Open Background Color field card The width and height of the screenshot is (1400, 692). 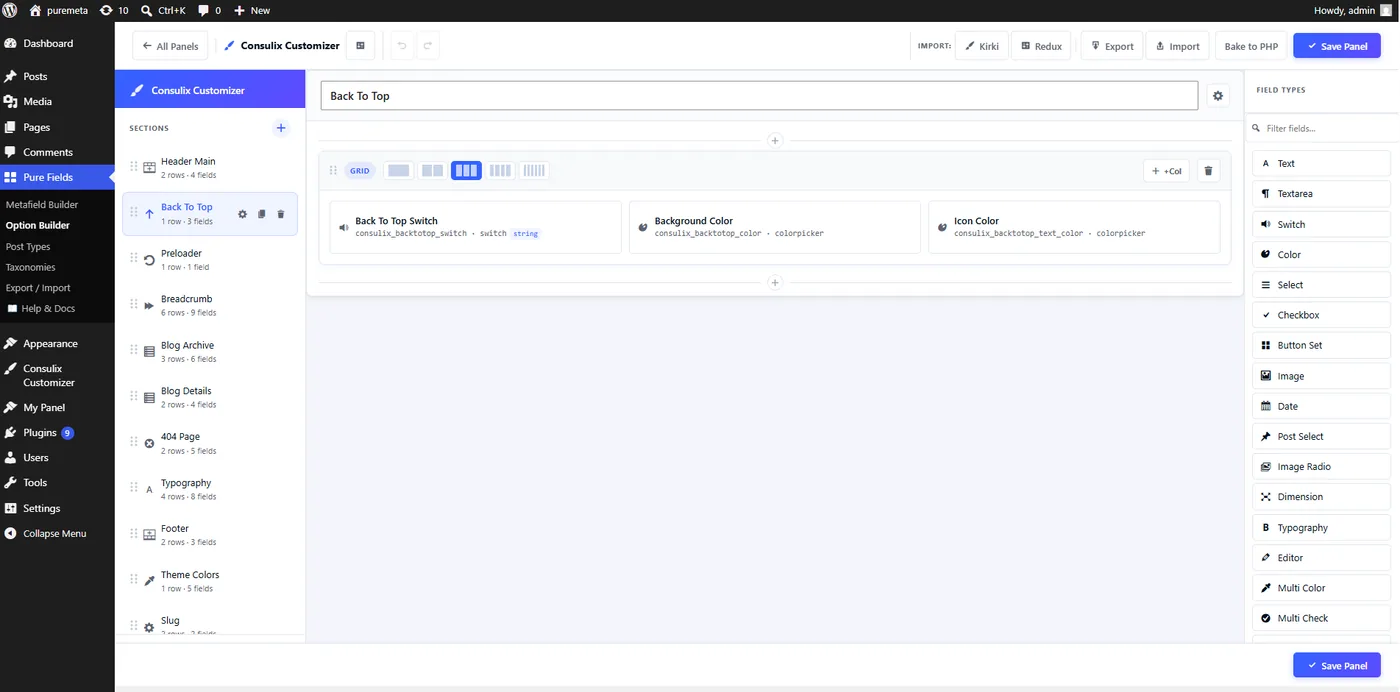click(775, 227)
